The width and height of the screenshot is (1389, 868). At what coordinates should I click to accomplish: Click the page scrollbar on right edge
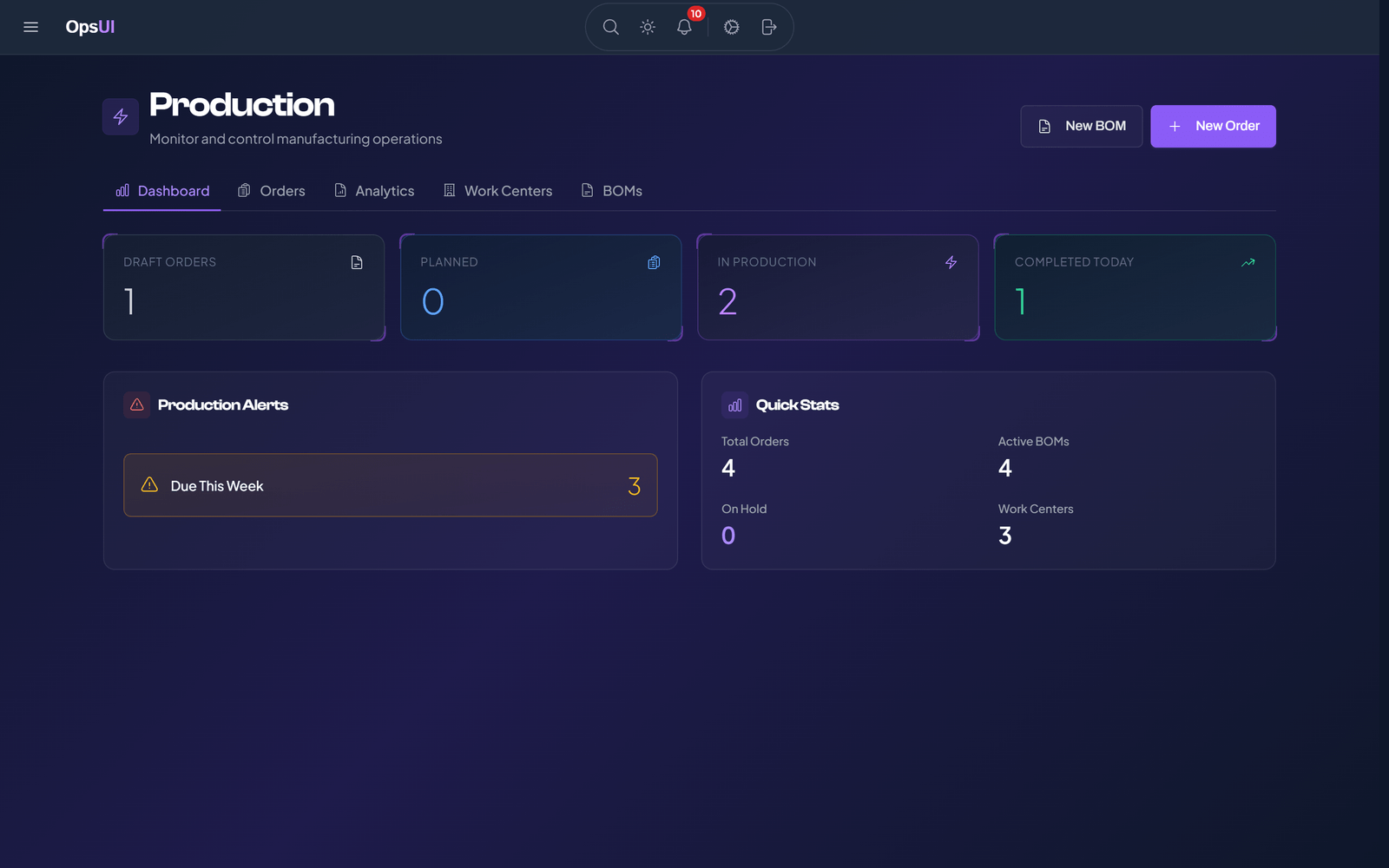[x=1384, y=434]
